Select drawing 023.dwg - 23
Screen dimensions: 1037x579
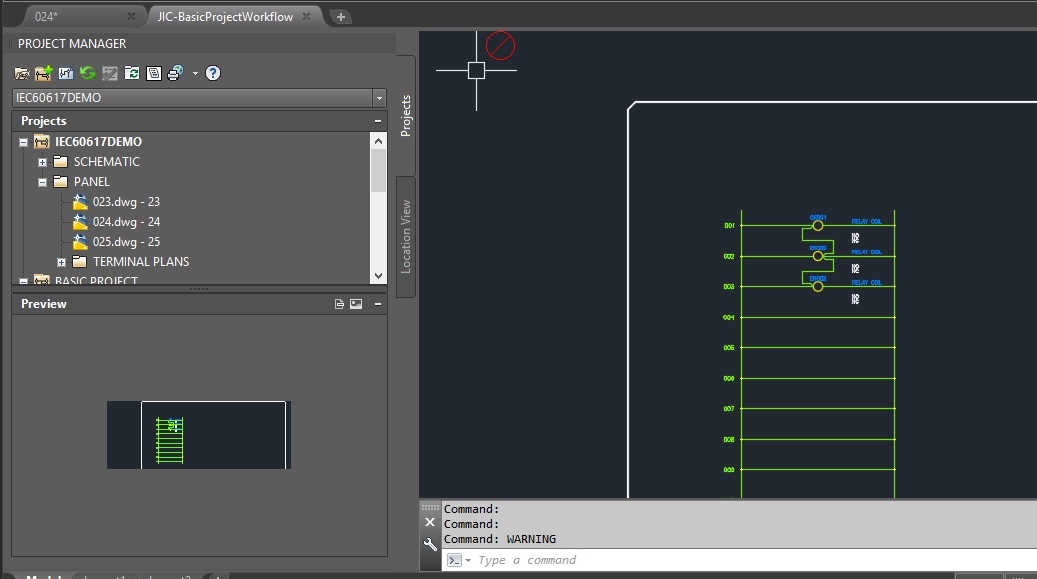click(x=126, y=202)
